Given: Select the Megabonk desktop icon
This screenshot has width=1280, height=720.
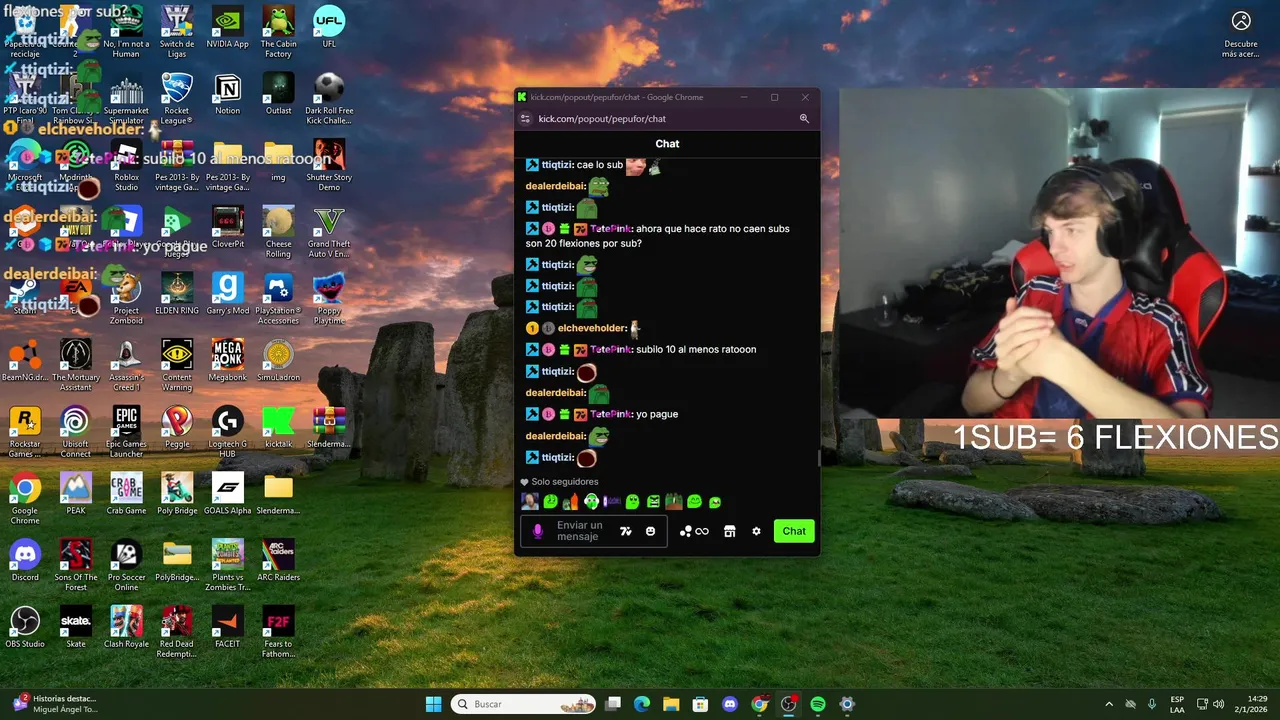Looking at the screenshot, I should [227, 361].
